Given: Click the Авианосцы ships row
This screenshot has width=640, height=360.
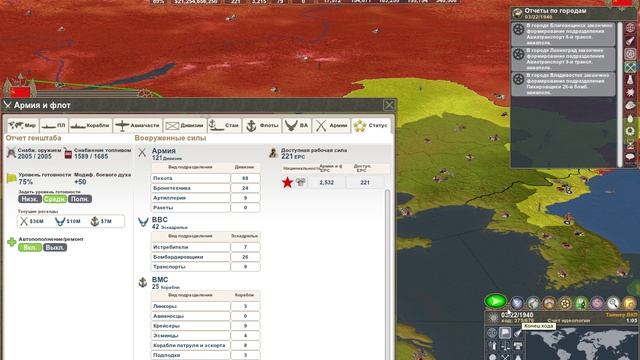Looking at the screenshot, I should 206,316.
